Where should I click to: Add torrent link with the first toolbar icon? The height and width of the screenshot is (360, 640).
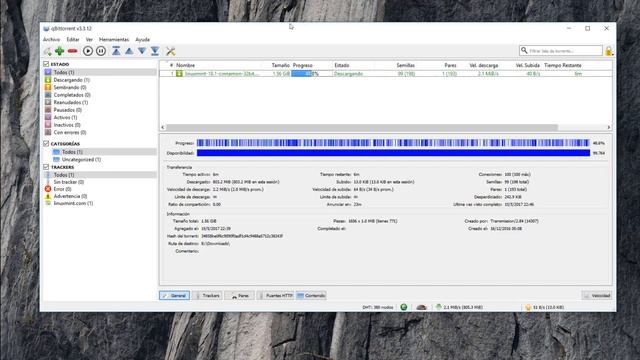[48, 51]
